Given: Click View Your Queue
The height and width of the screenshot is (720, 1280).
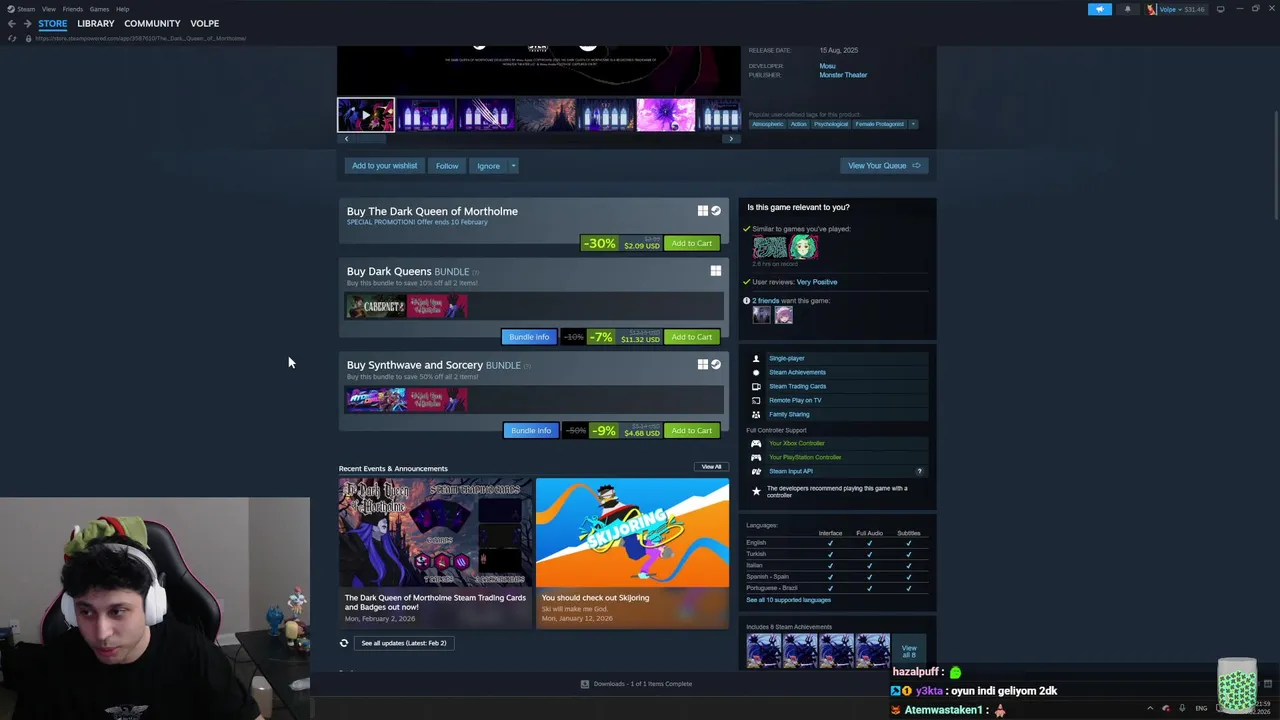Looking at the screenshot, I should [x=884, y=166].
